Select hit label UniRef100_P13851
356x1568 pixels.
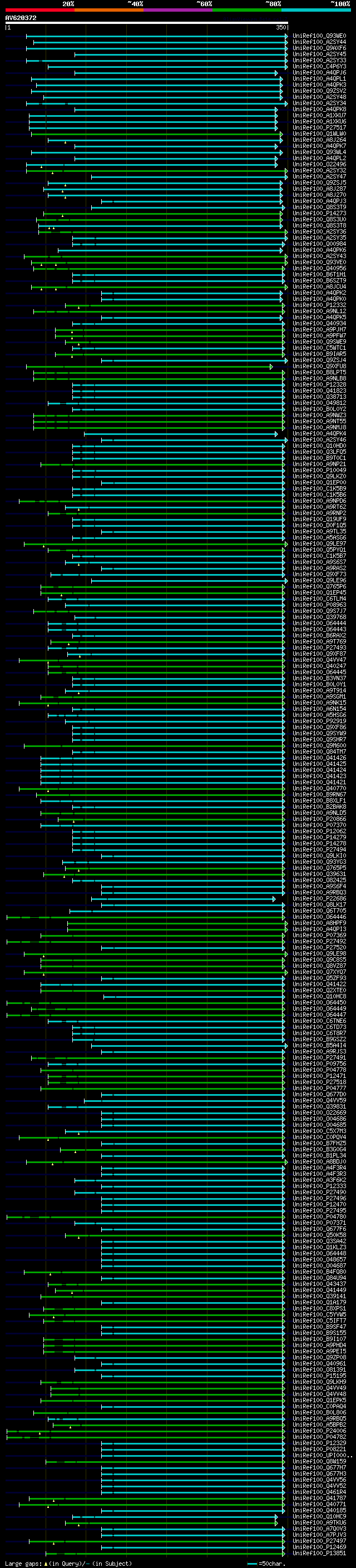319,1554
